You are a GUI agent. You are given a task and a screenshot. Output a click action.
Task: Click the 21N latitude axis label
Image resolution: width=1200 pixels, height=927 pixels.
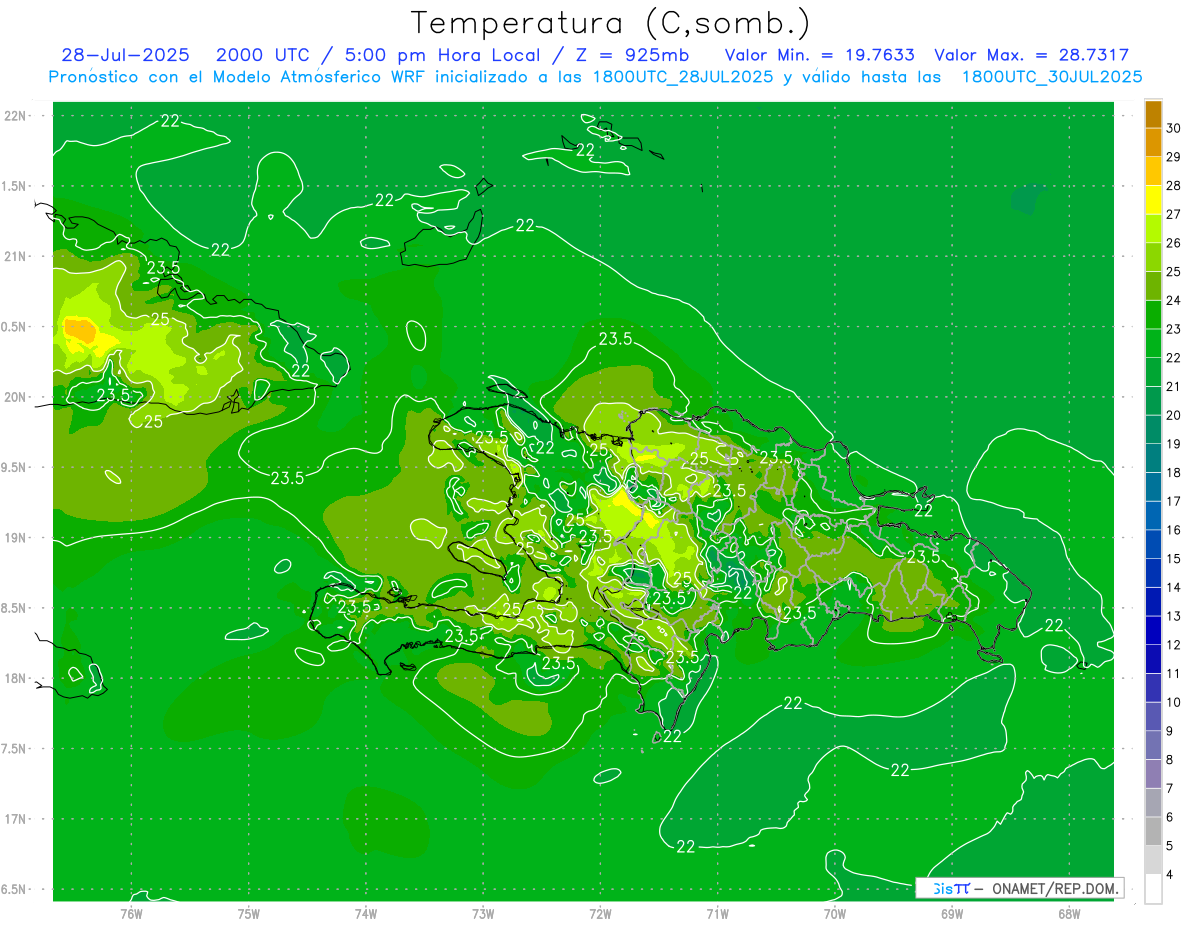(16, 256)
